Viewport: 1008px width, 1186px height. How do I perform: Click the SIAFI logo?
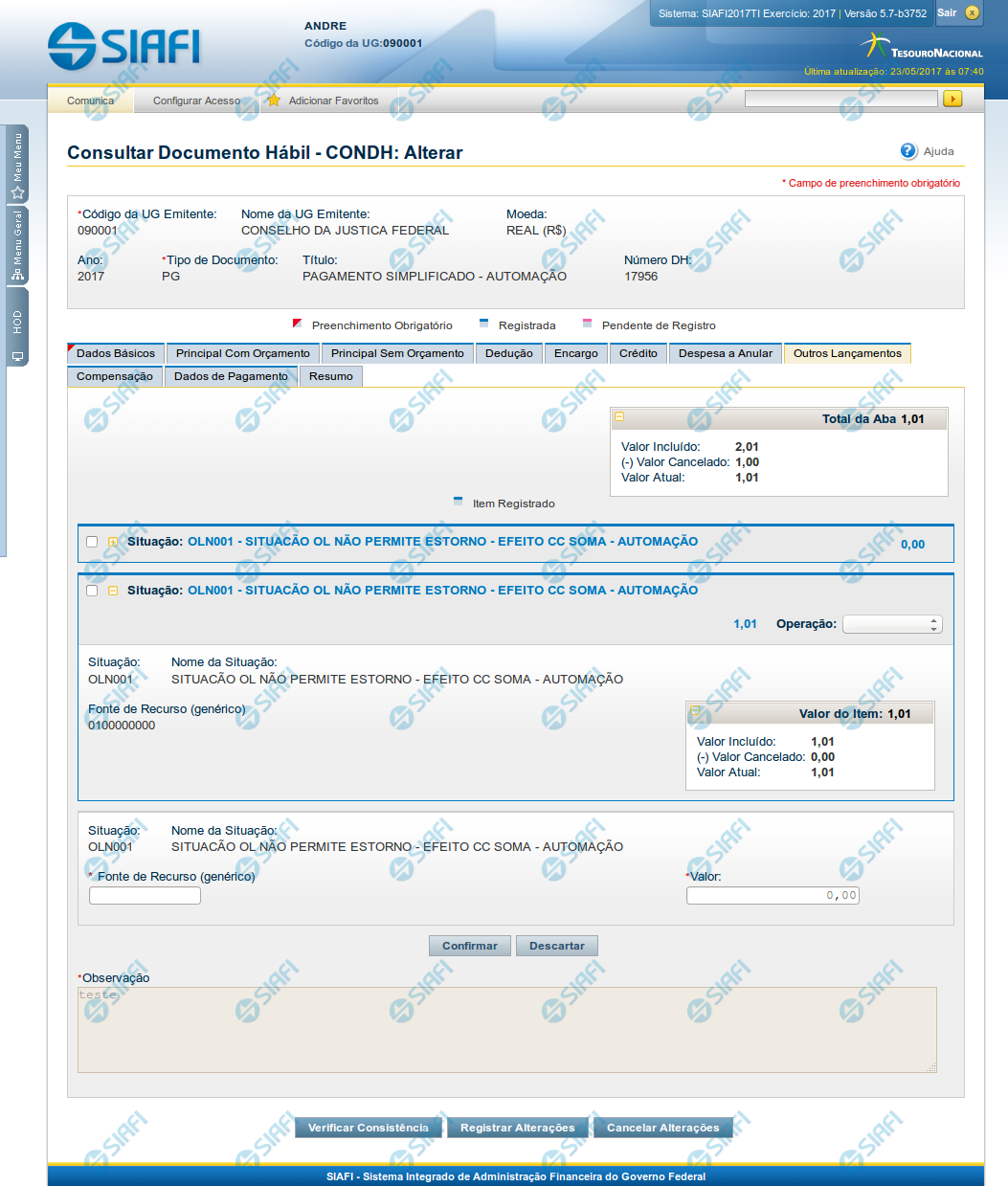pos(124,46)
